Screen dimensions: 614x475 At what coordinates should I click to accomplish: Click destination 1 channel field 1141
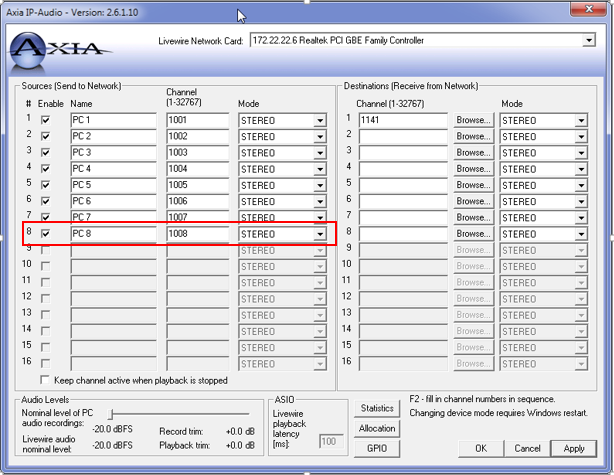(x=403, y=120)
